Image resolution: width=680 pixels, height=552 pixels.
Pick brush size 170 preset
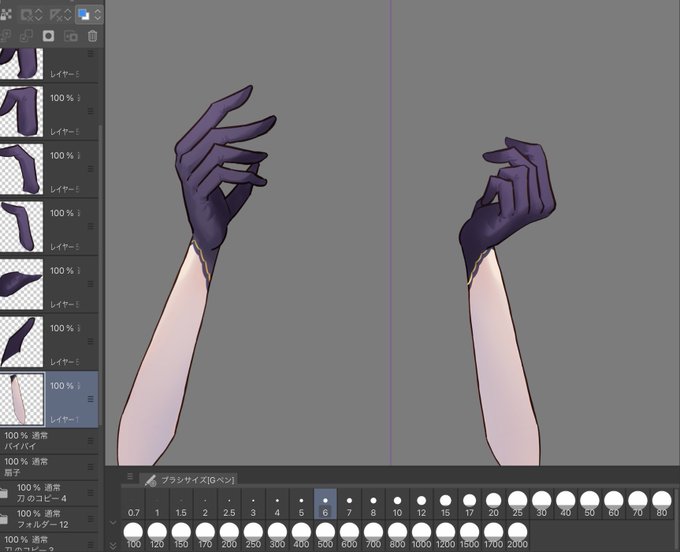[205, 536]
